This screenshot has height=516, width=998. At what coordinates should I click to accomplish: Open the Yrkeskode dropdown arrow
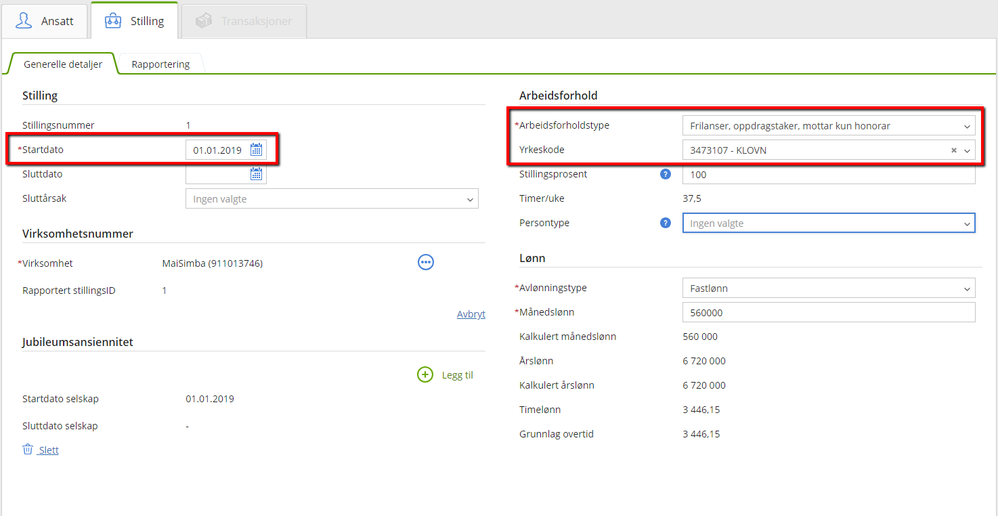(967, 151)
